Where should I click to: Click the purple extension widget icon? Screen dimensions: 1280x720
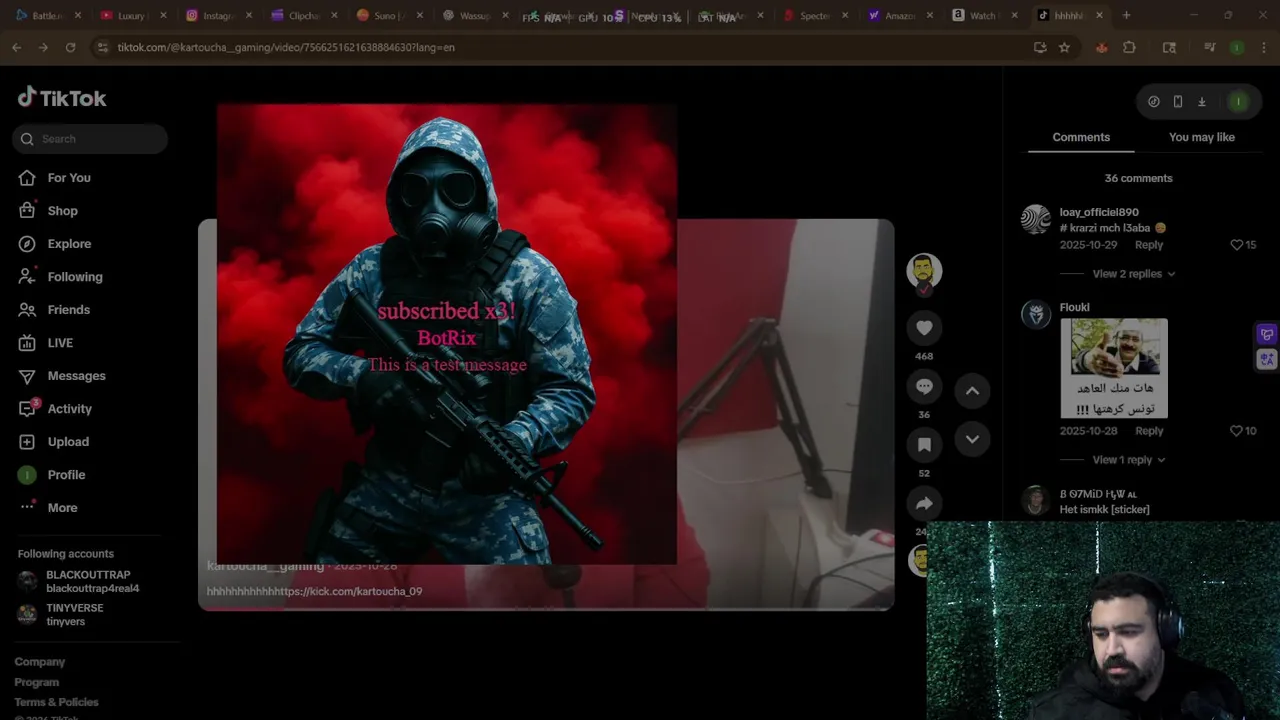pos(1267,335)
